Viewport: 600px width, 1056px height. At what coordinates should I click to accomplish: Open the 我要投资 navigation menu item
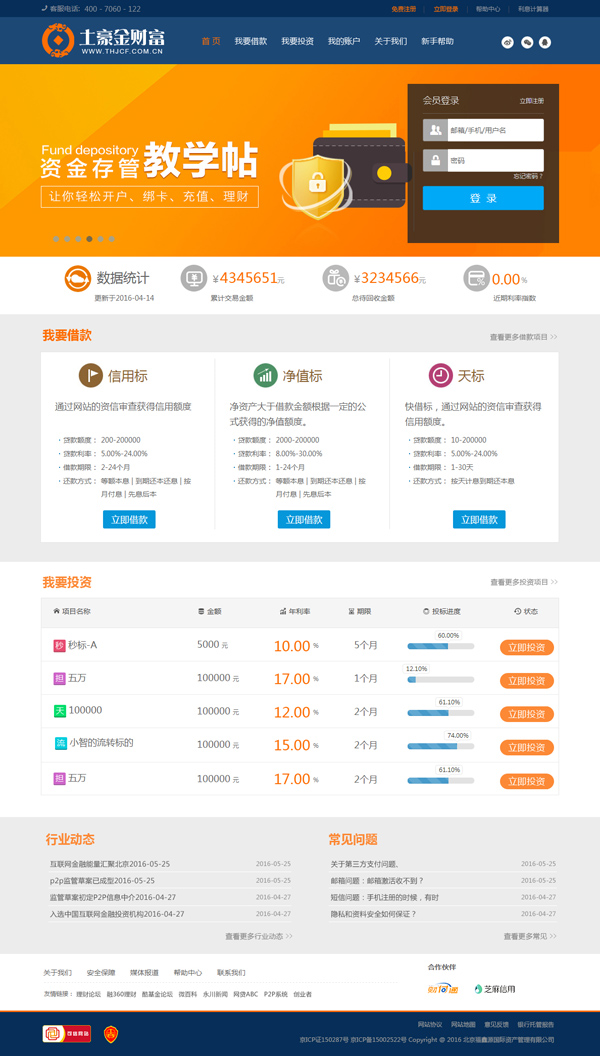click(x=297, y=42)
